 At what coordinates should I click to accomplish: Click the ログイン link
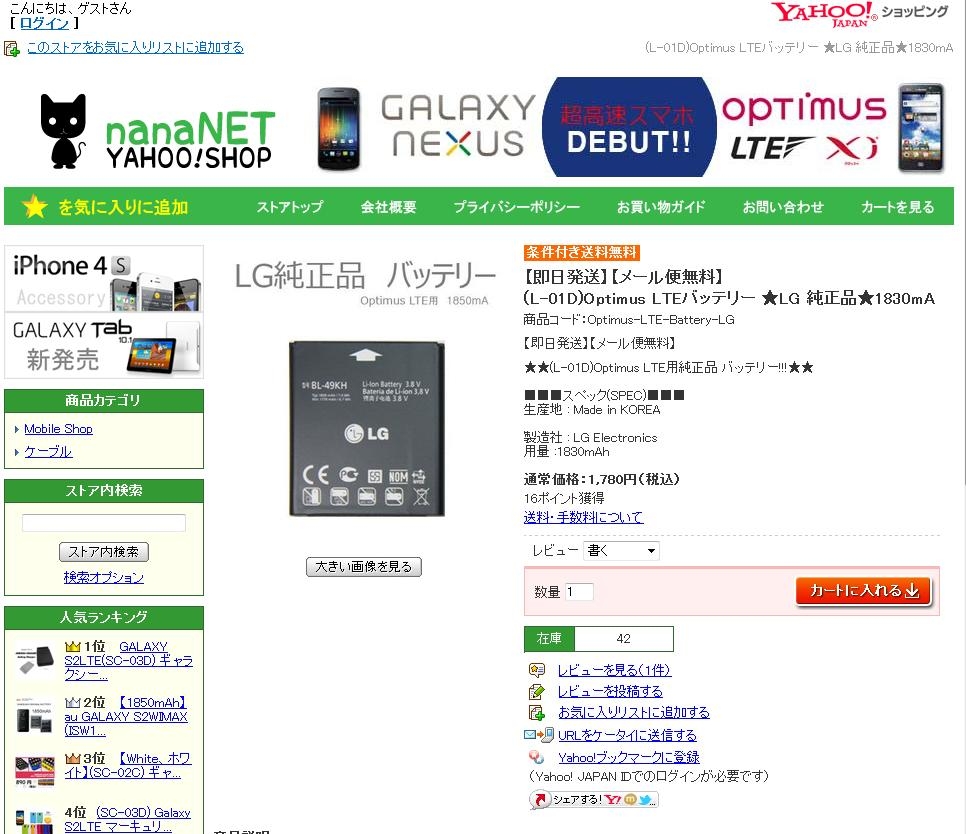click(x=44, y=23)
